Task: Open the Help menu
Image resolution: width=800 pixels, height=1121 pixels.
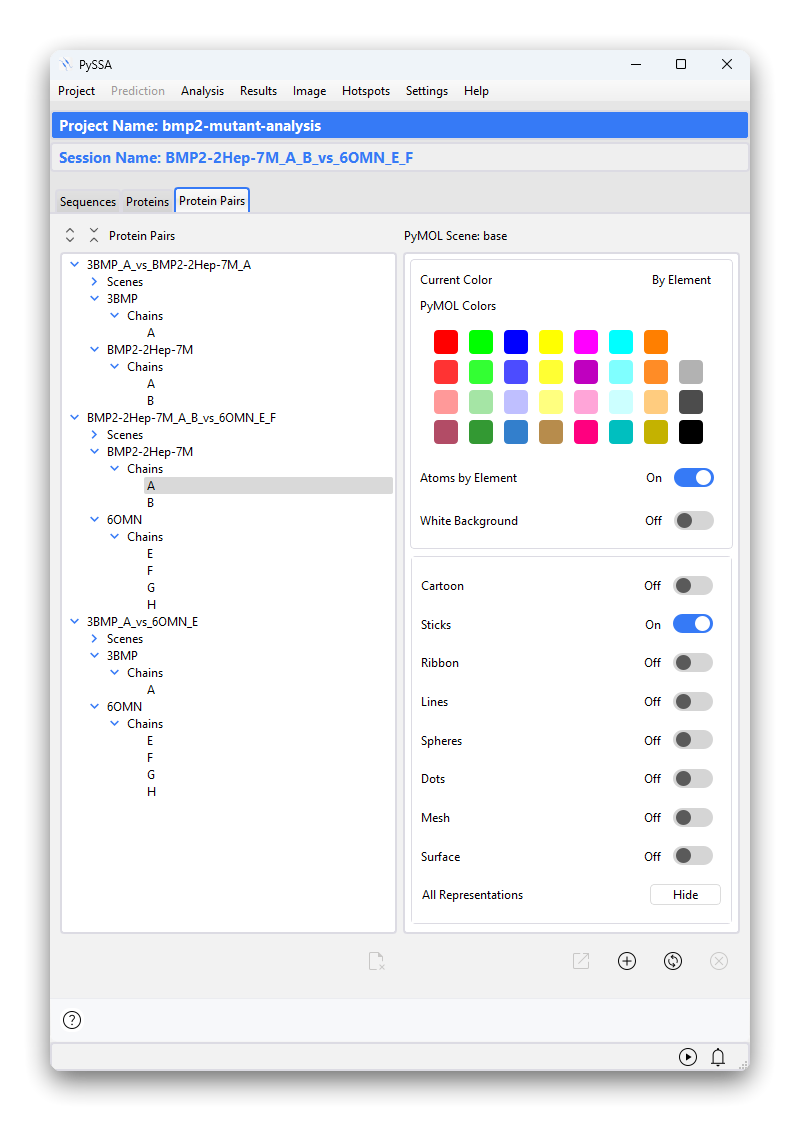Action: tap(476, 91)
